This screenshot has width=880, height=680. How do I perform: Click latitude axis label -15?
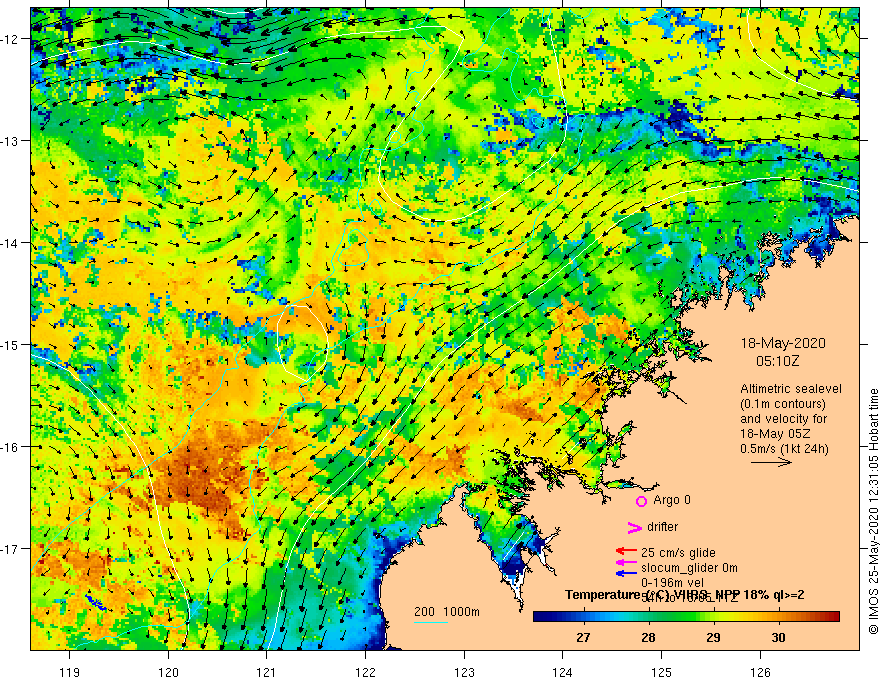[11, 344]
